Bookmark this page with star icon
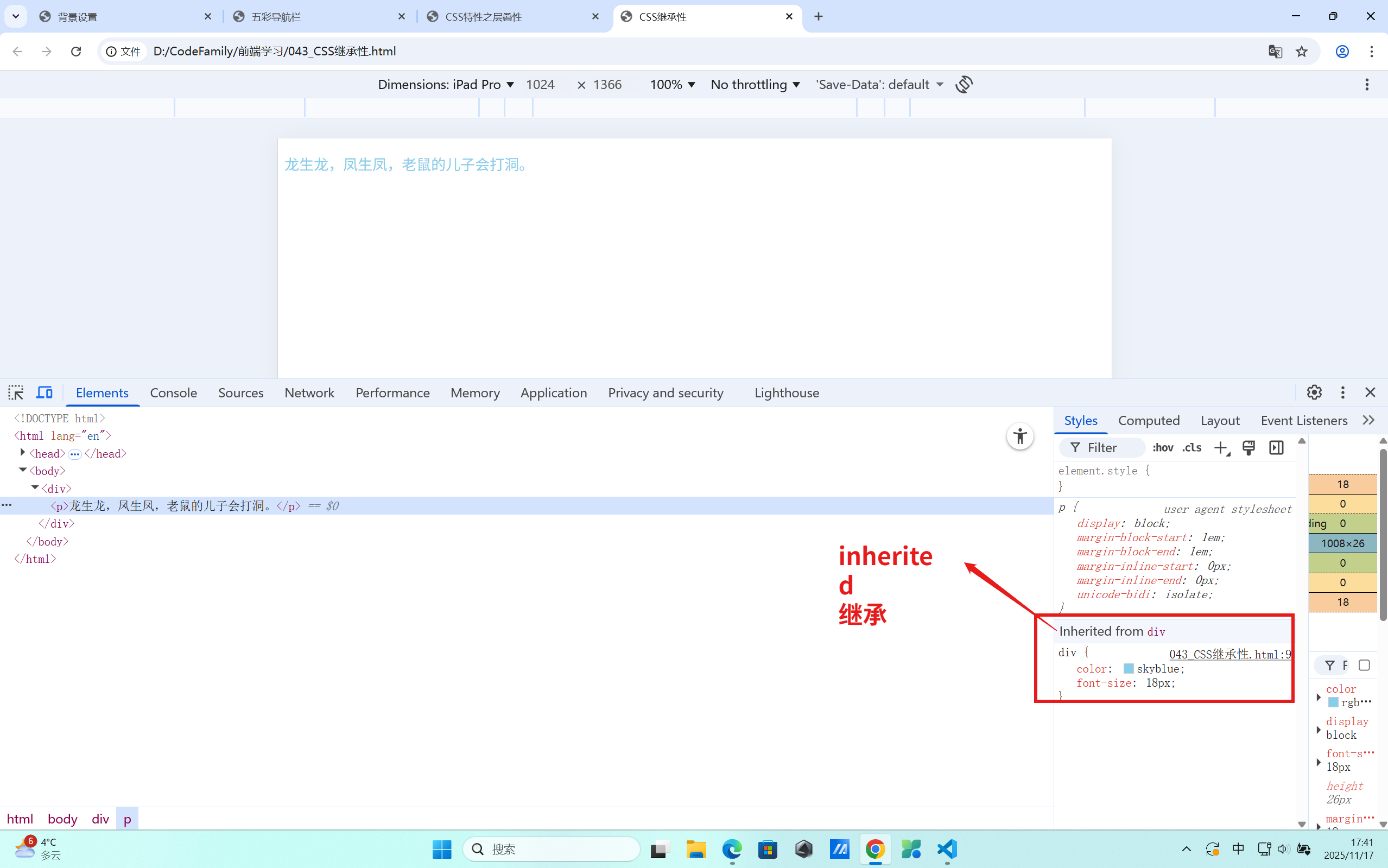 point(1301,52)
